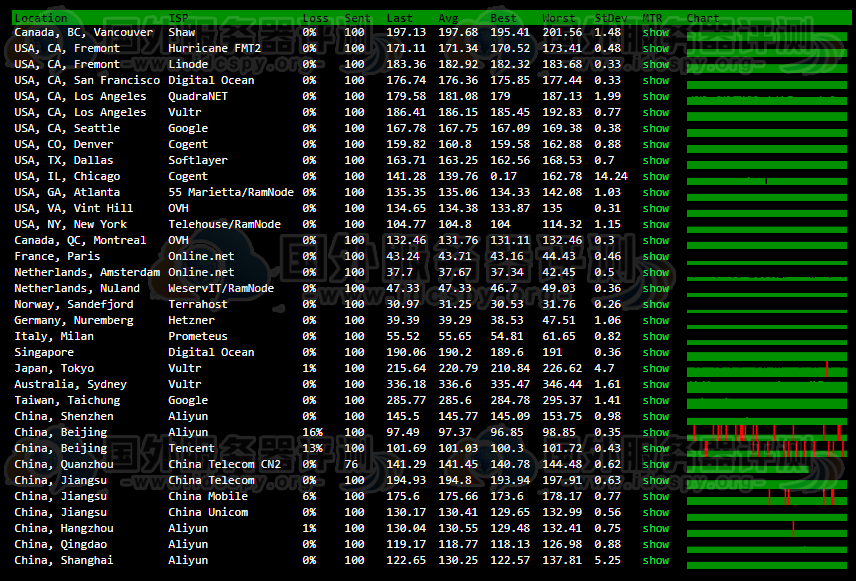Open show link for Nuremberg Hetzner
Screen dimensions: 856x581
(x=656, y=320)
